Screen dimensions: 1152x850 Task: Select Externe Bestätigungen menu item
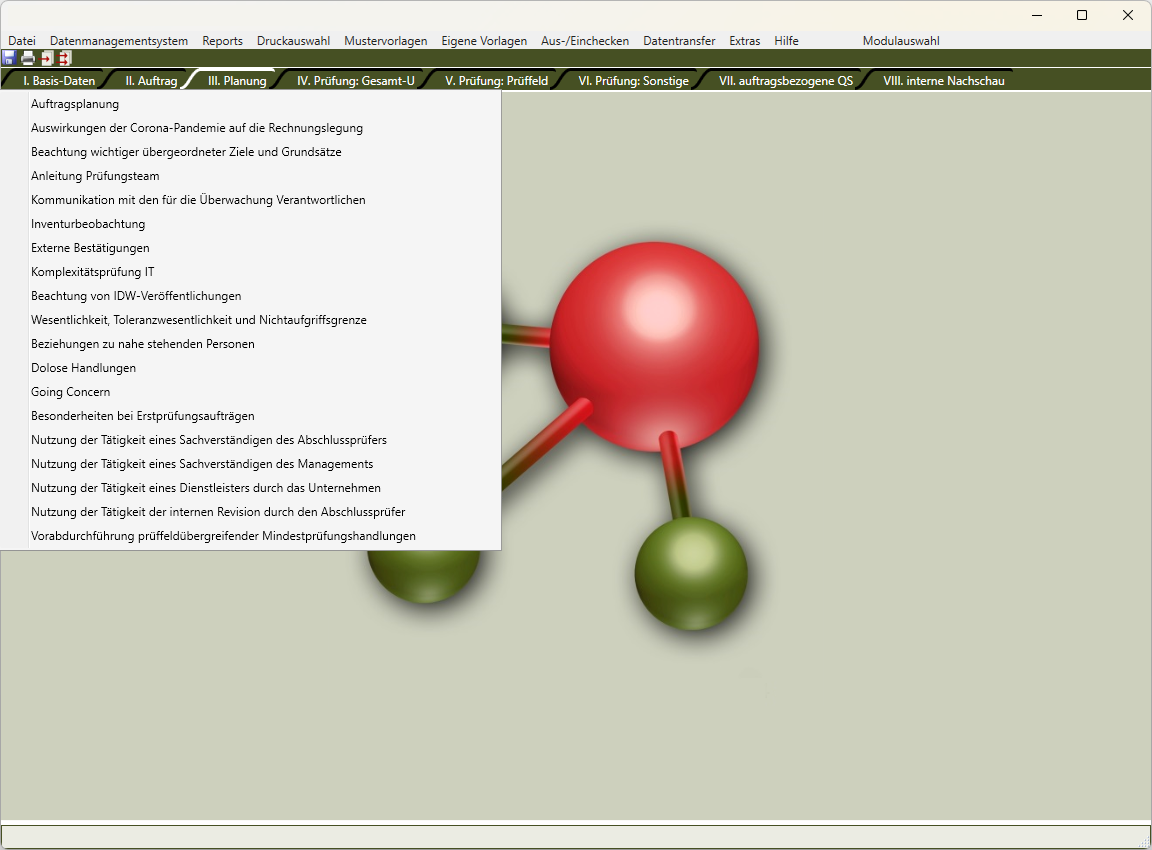[x=90, y=248]
